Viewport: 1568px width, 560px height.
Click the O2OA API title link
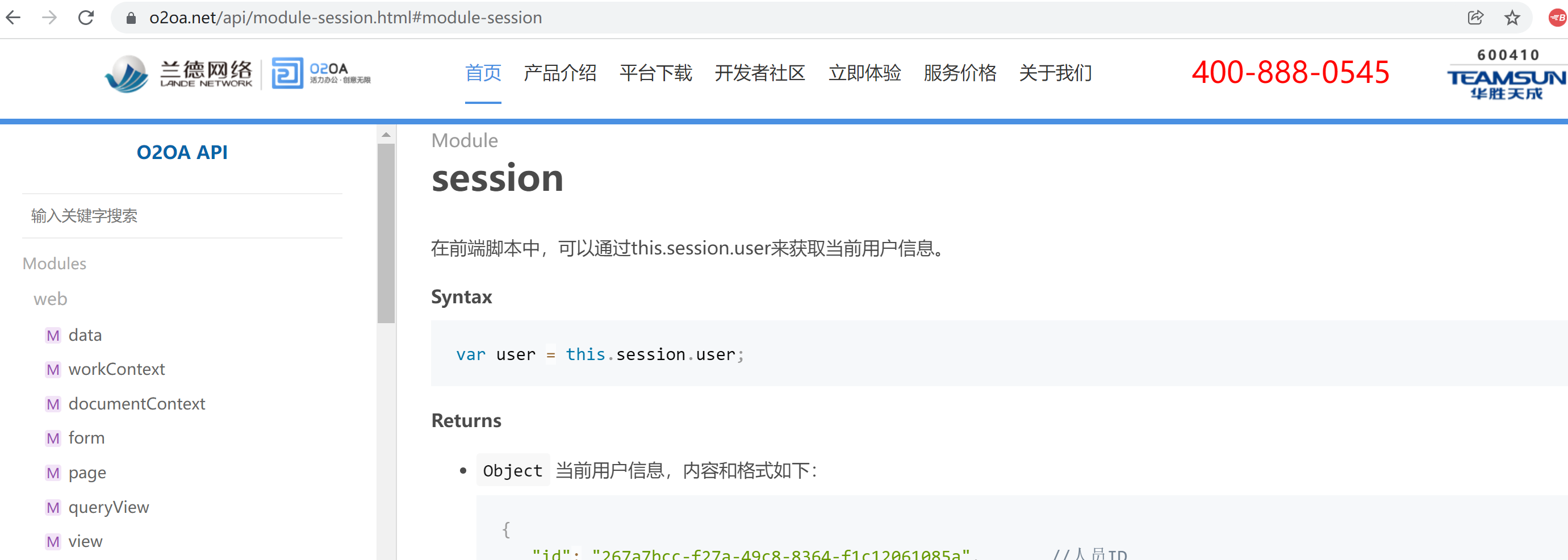coord(182,152)
